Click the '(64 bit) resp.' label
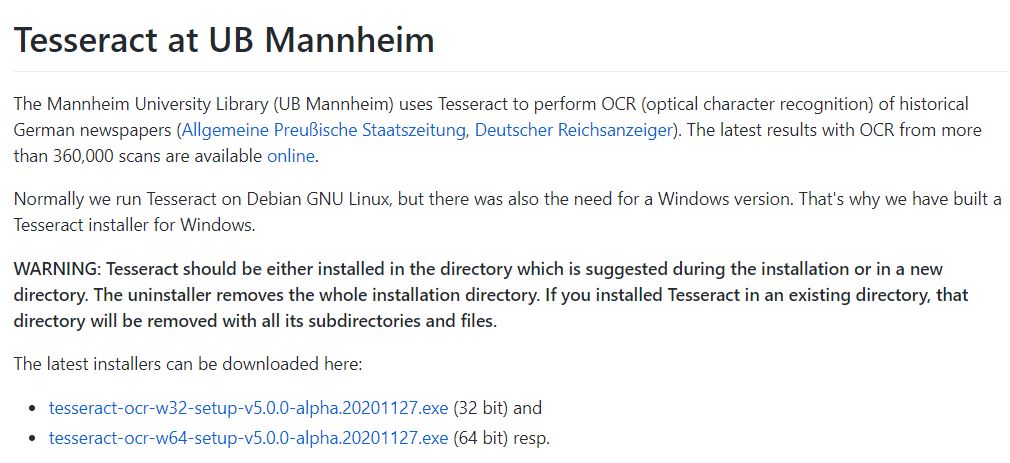 click(502, 438)
